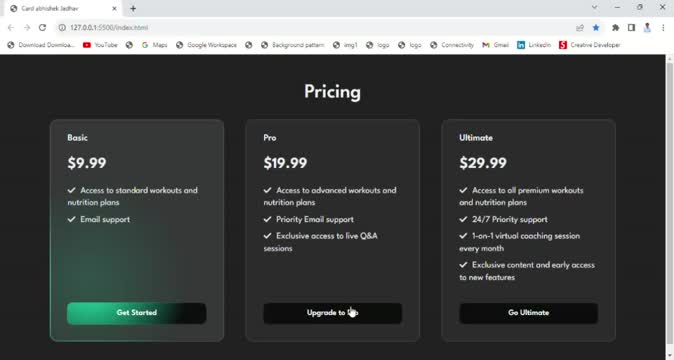Open the Gmail bookmark
674x360 pixels.
(x=496, y=45)
